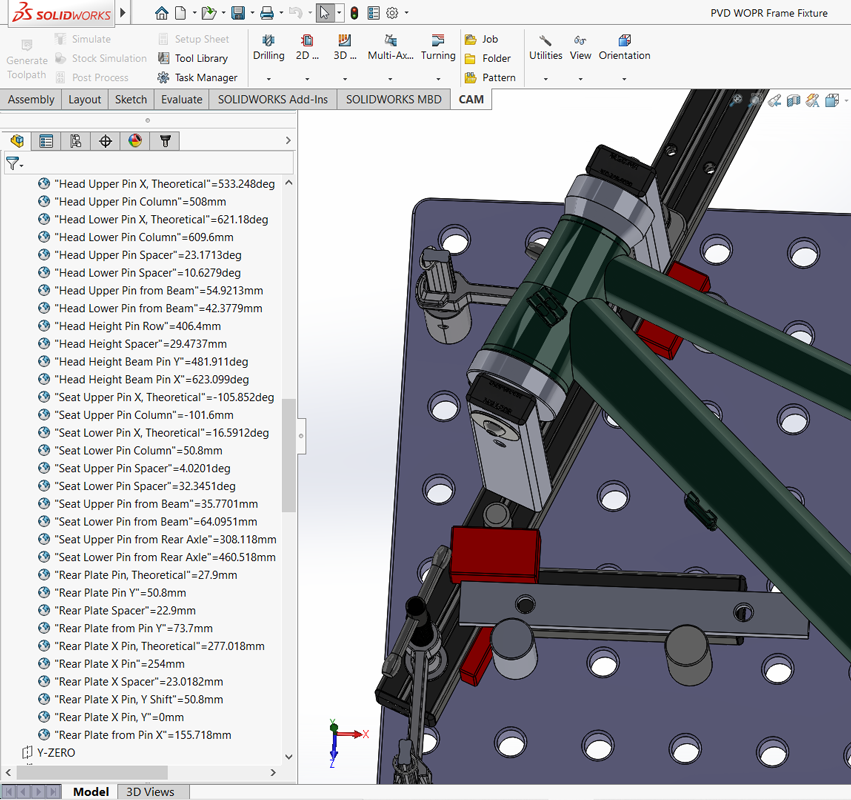Open the ConfigurationManager panel tab
This screenshot has height=800, width=851.
[x=76, y=141]
